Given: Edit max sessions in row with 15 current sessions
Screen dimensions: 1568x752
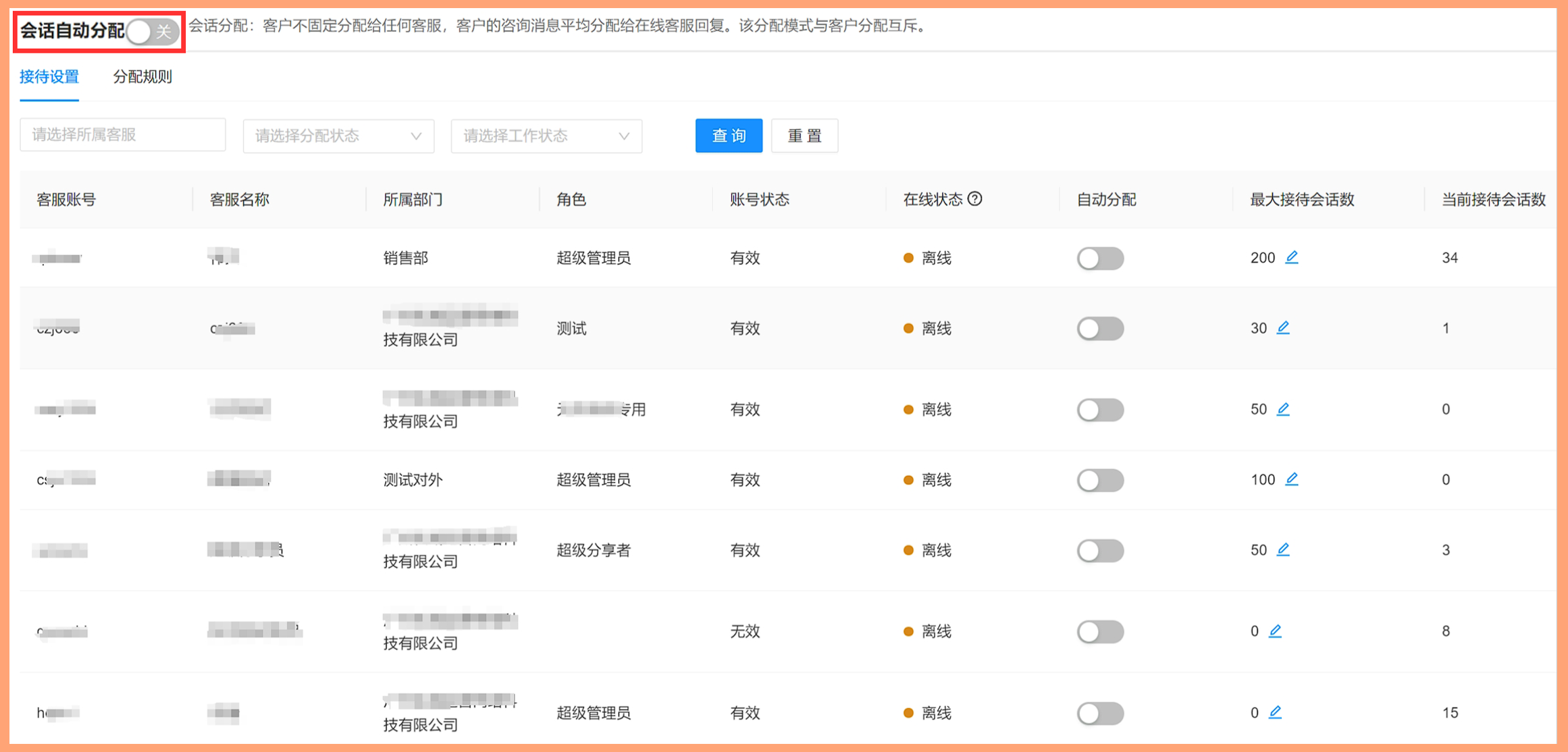Looking at the screenshot, I should 1275,712.
